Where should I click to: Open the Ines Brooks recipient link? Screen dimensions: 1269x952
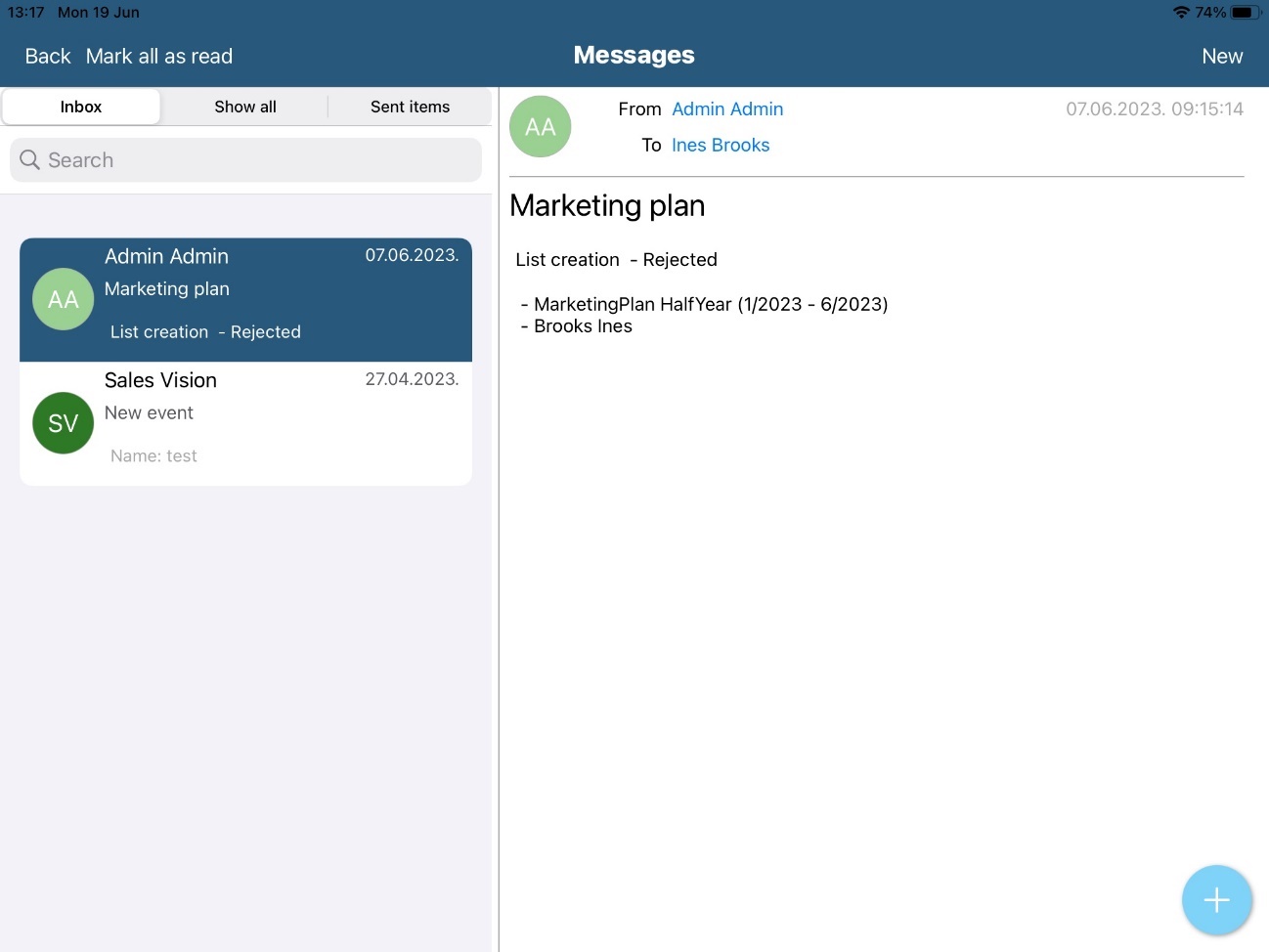tap(721, 146)
